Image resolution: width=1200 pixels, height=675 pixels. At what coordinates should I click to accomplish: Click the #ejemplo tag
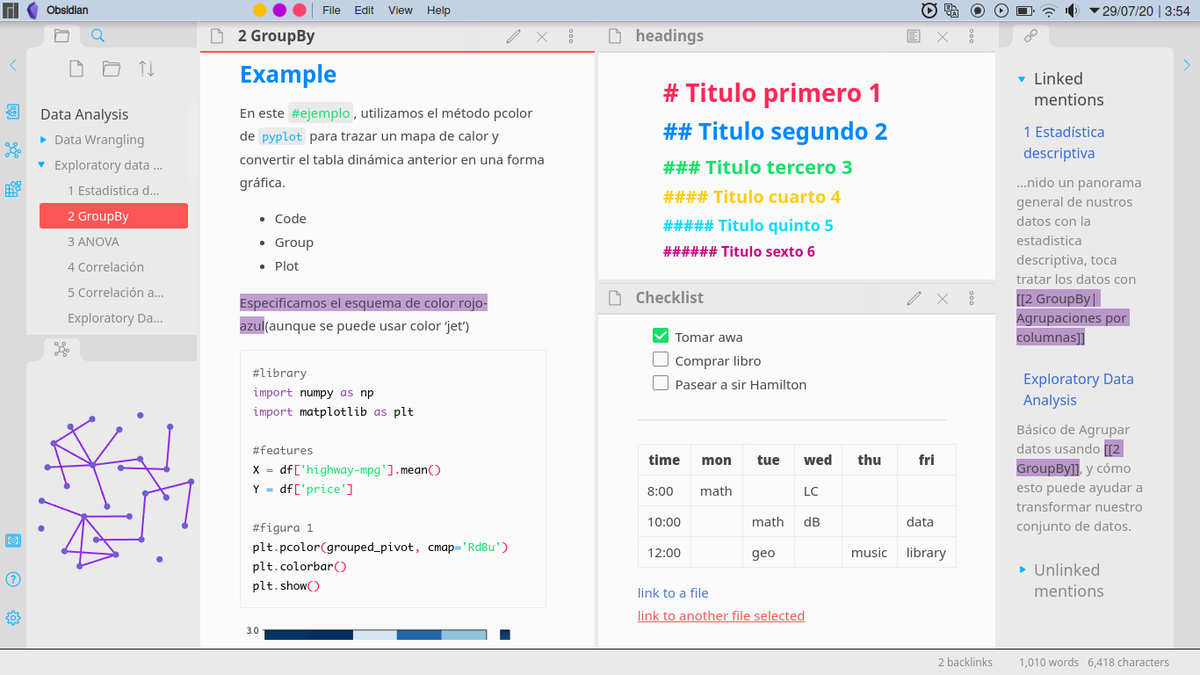(319, 113)
